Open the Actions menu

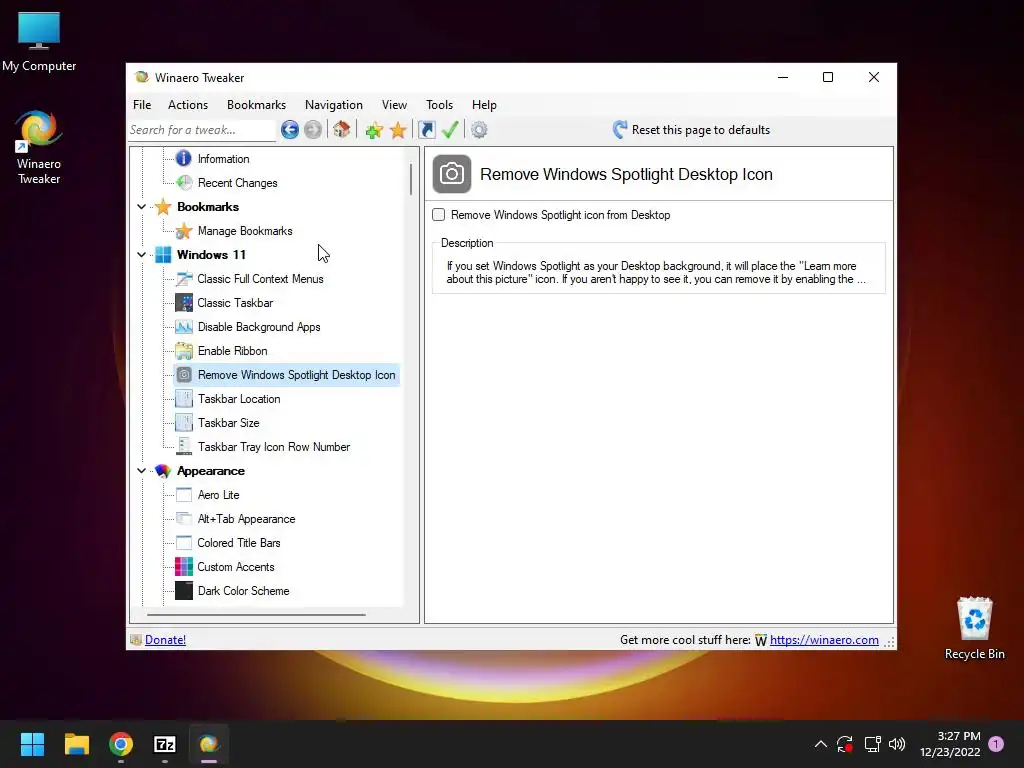click(x=187, y=104)
